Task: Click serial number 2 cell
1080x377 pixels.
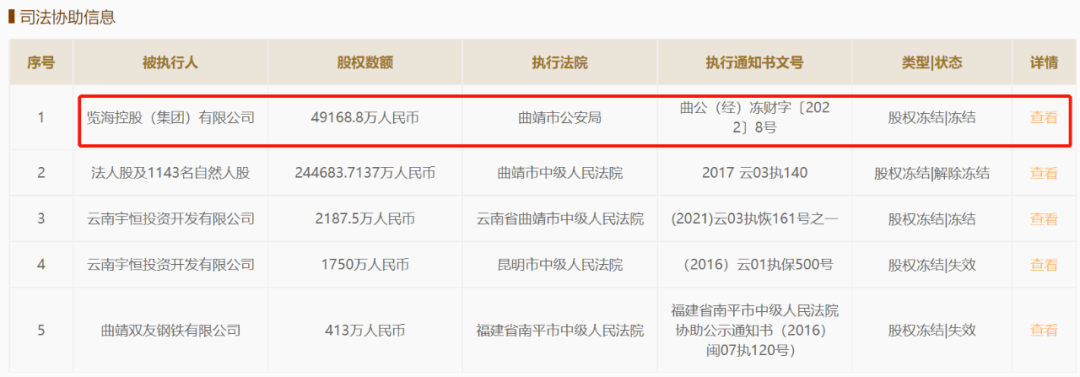Action: pyautogui.click(x=41, y=174)
